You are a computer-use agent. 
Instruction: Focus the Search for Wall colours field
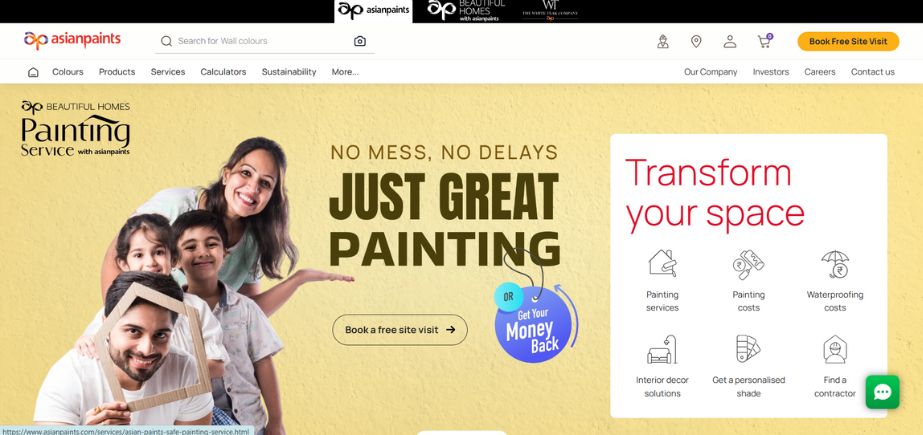(x=264, y=41)
